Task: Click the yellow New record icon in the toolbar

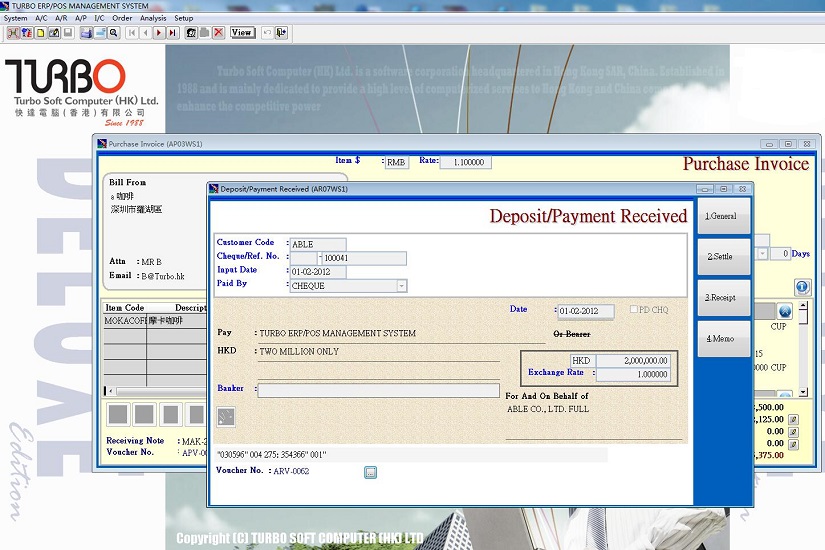Action: [x=41, y=33]
